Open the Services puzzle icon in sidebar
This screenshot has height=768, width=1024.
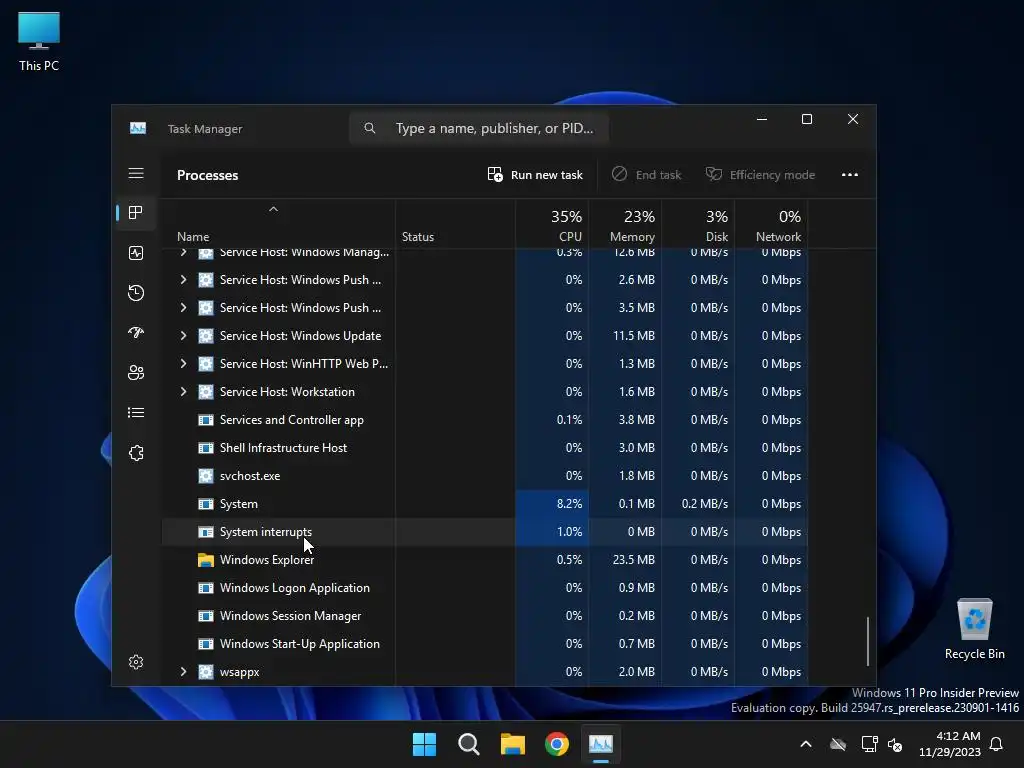136,453
